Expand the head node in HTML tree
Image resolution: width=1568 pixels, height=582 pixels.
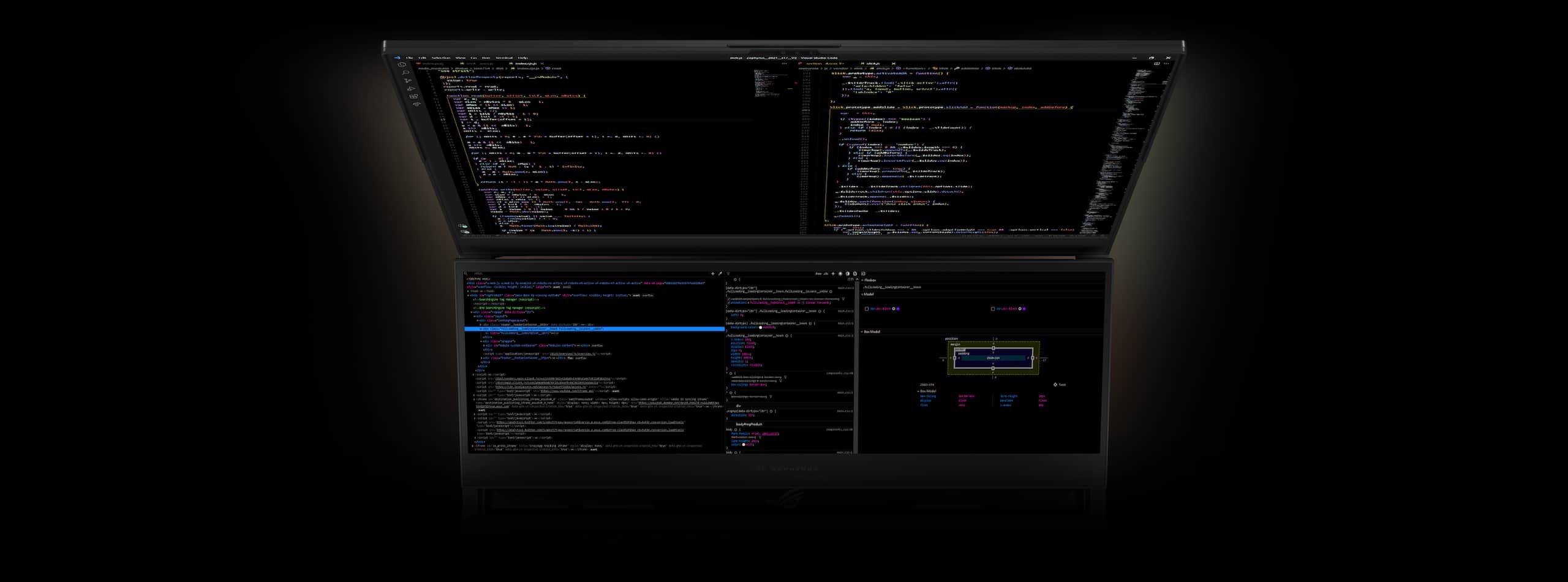tap(468, 291)
